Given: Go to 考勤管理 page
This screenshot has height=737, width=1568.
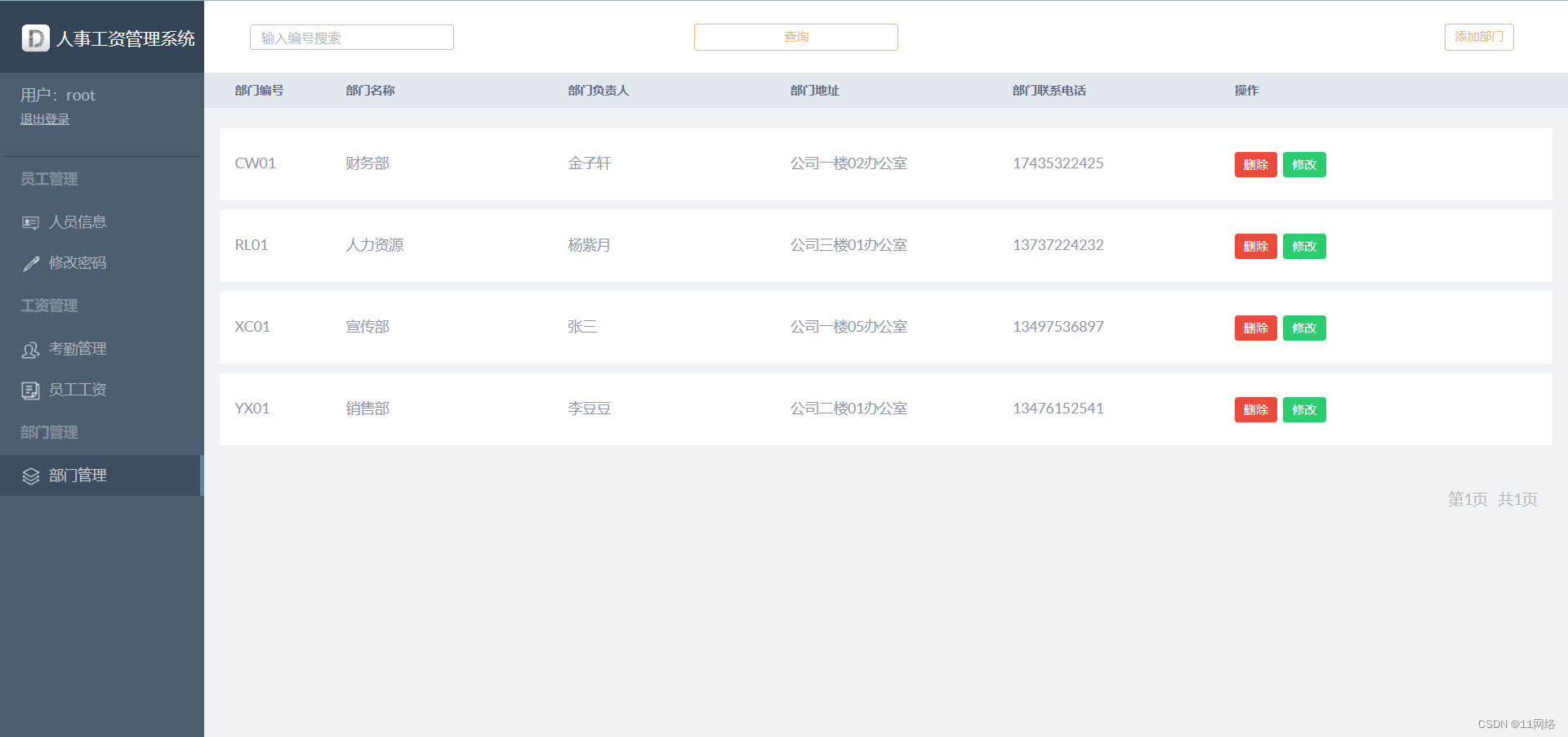Looking at the screenshot, I should click(101, 349).
